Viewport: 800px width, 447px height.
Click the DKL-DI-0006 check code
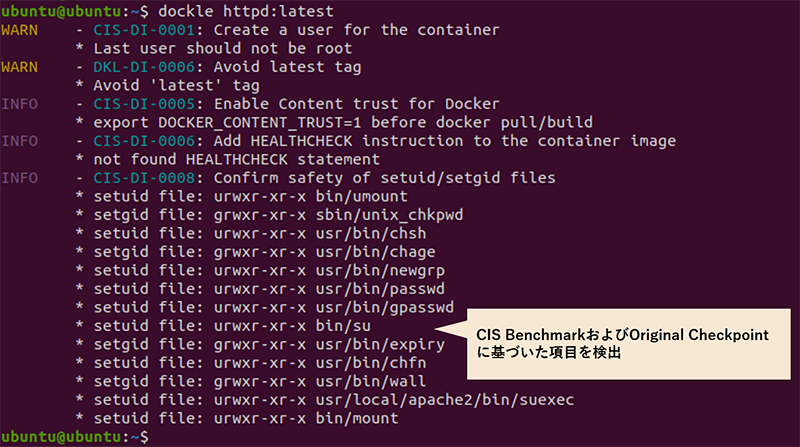click(146, 67)
